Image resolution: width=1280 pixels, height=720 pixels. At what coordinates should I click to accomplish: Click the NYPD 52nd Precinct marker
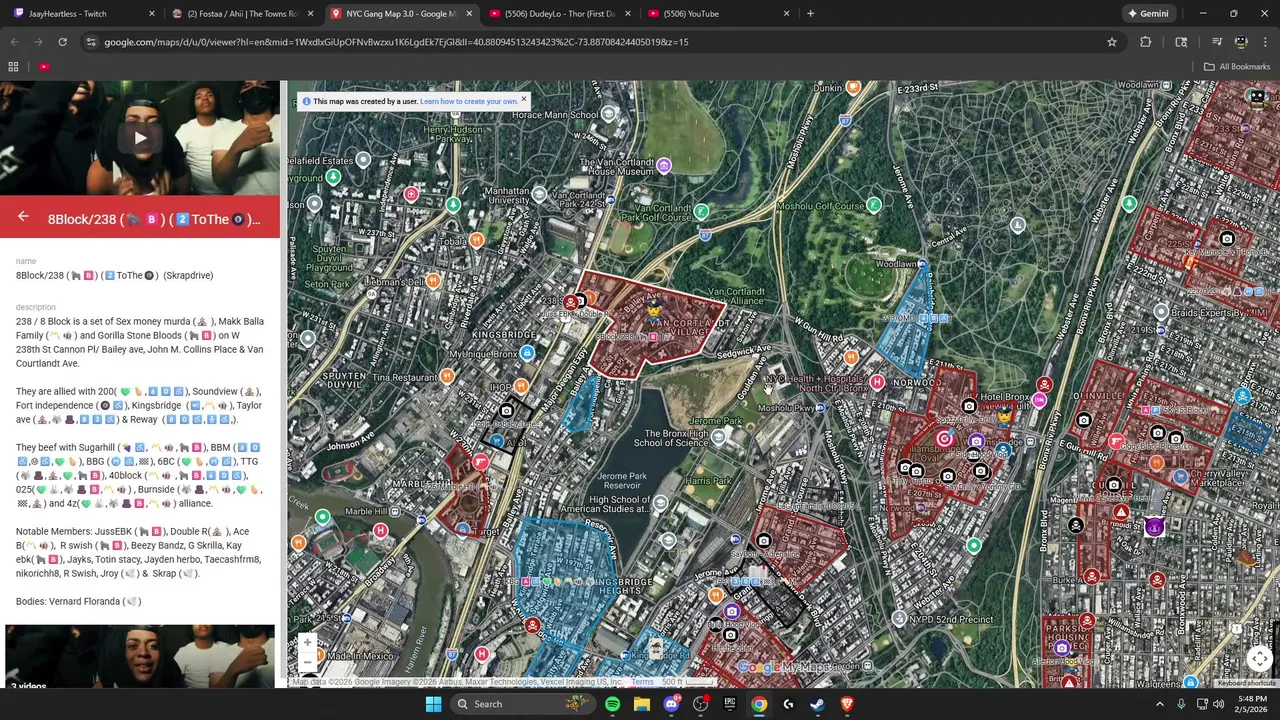coord(898,620)
